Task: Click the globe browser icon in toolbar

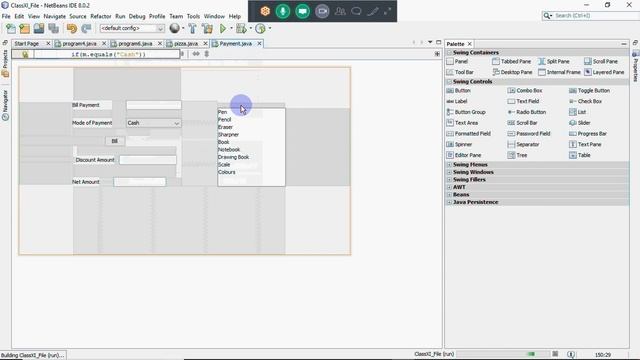Action: [x=174, y=28]
